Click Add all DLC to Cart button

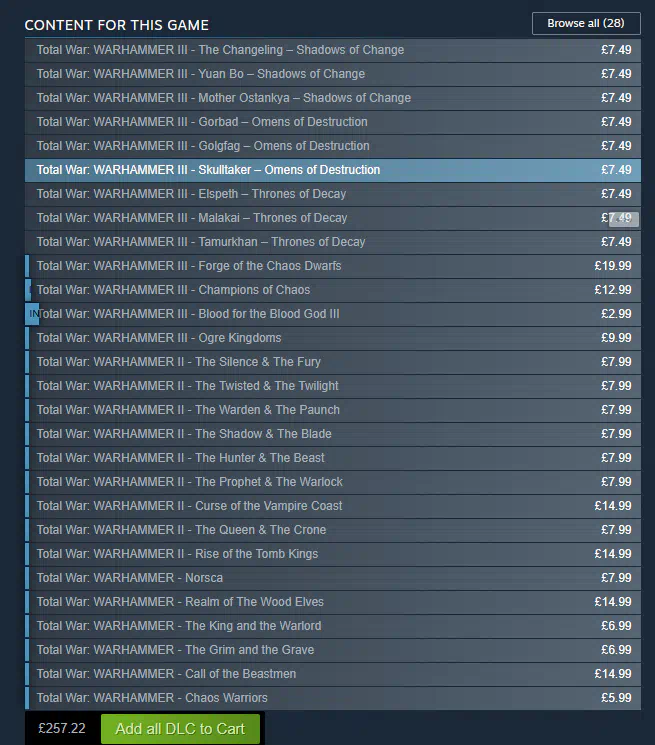[180, 729]
